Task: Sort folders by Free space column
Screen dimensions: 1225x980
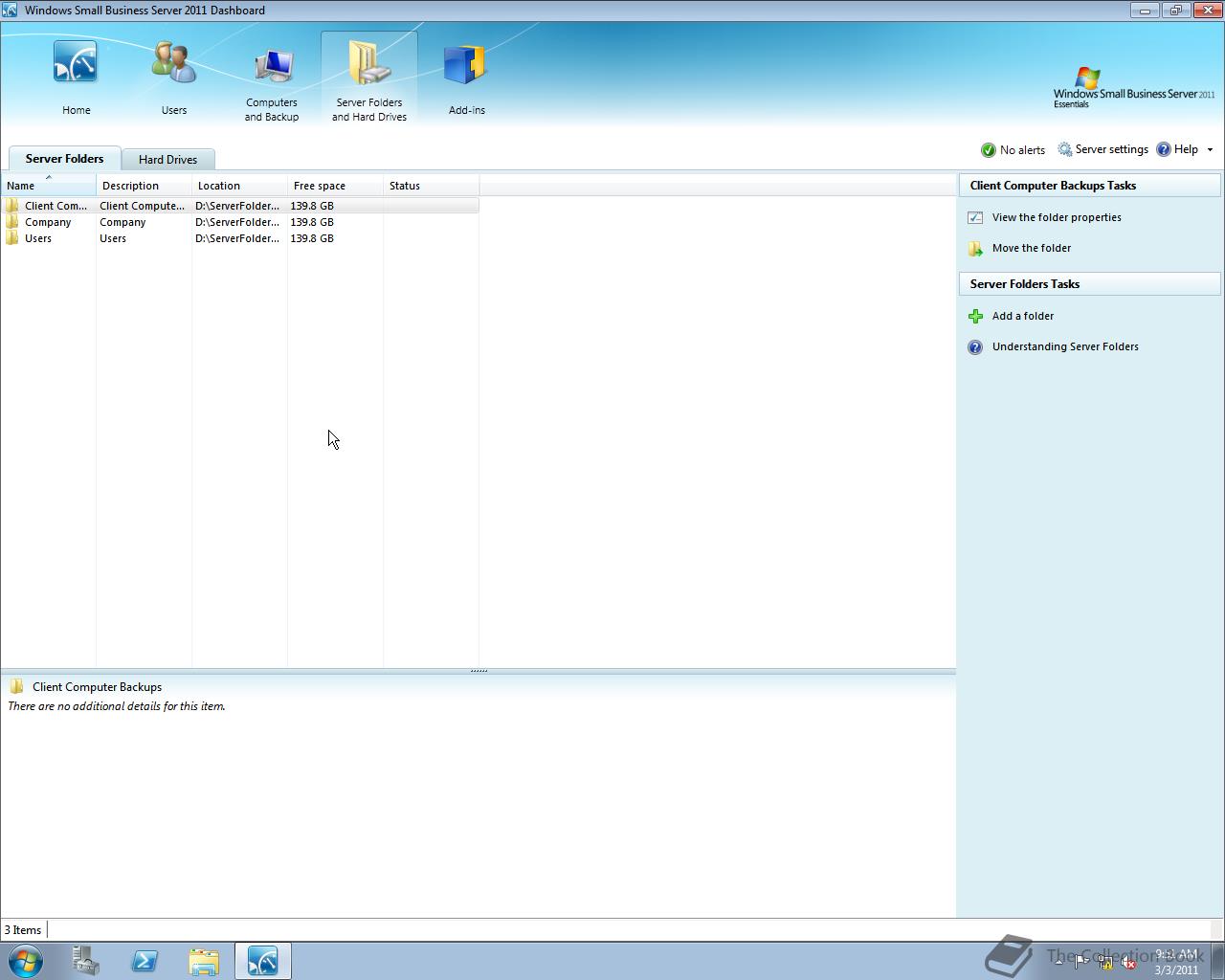Action: coord(336,186)
